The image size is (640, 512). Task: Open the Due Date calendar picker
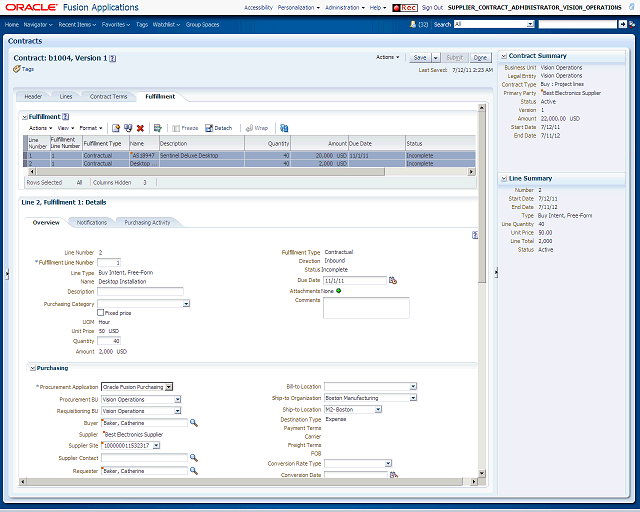click(393, 280)
